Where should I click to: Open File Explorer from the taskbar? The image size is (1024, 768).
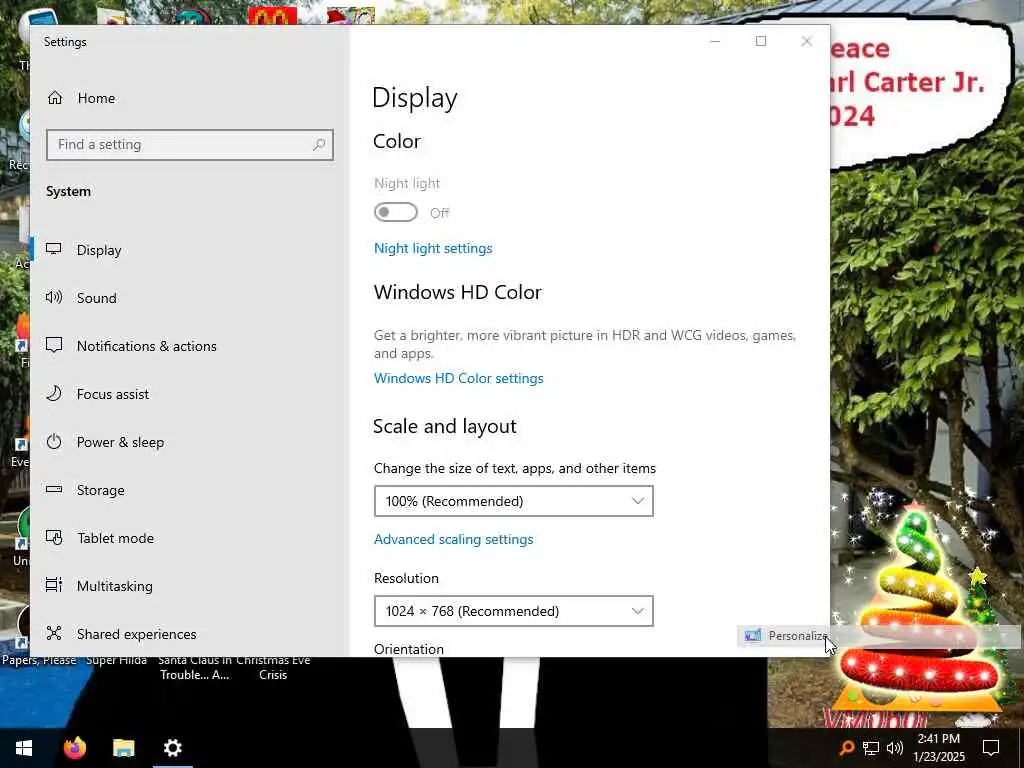pos(123,748)
